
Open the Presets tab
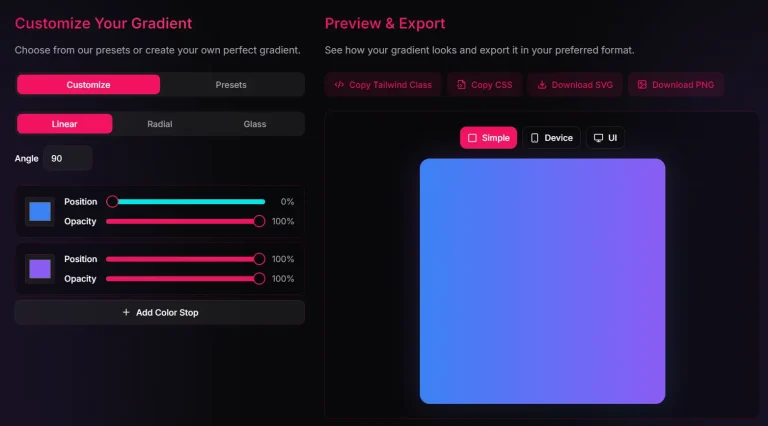coord(231,85)
